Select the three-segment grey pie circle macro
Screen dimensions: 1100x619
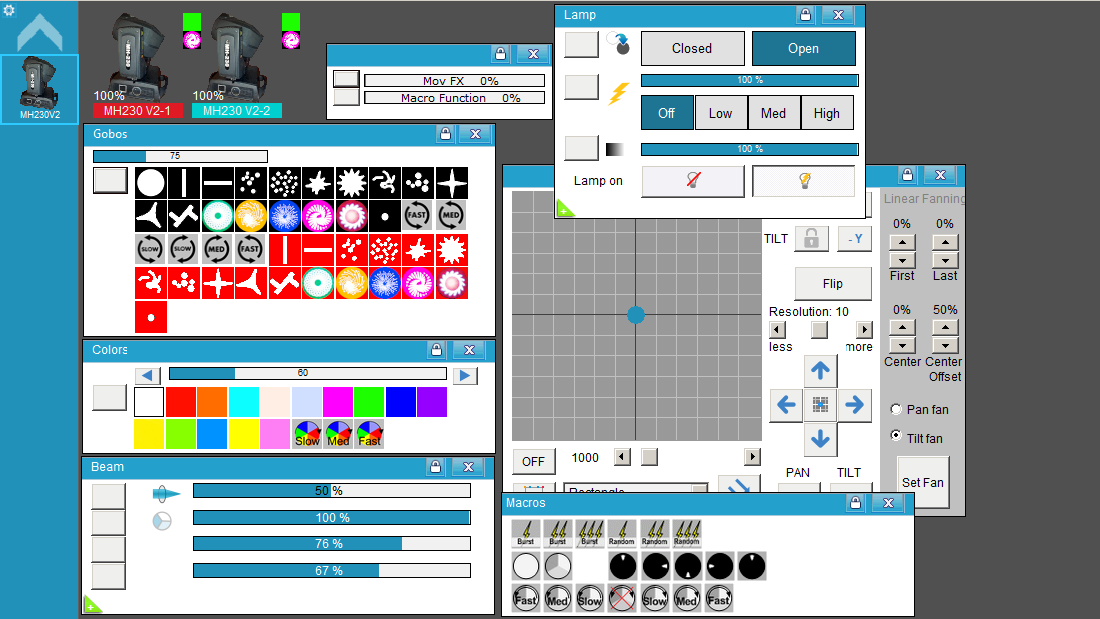pyautogui.click(x=558, y=566)
